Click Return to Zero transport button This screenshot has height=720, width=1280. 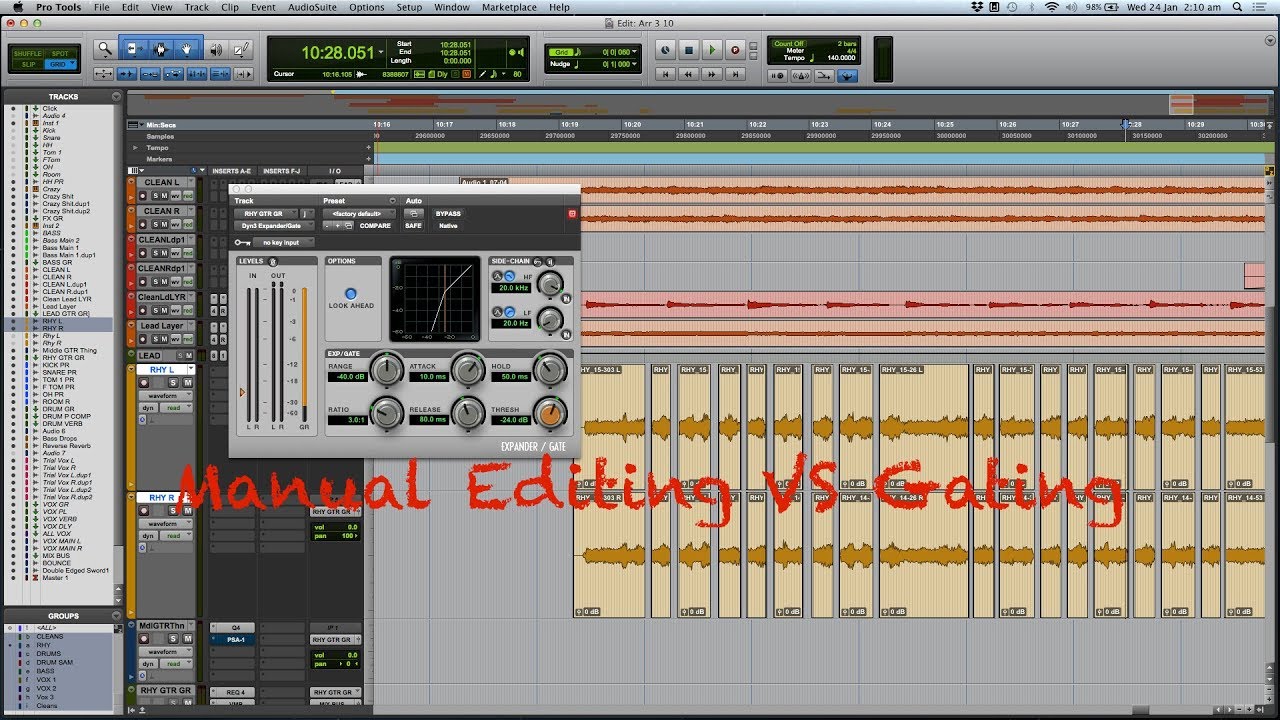(665, 74)
